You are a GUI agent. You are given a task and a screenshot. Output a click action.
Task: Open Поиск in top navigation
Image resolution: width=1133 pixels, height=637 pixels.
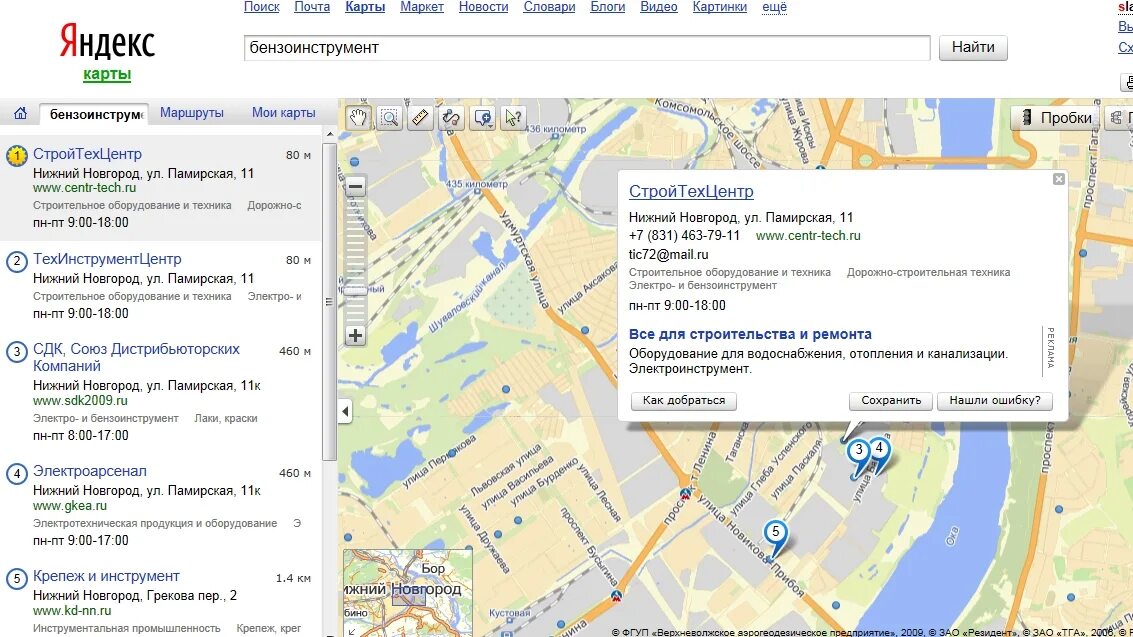point(262,6)
